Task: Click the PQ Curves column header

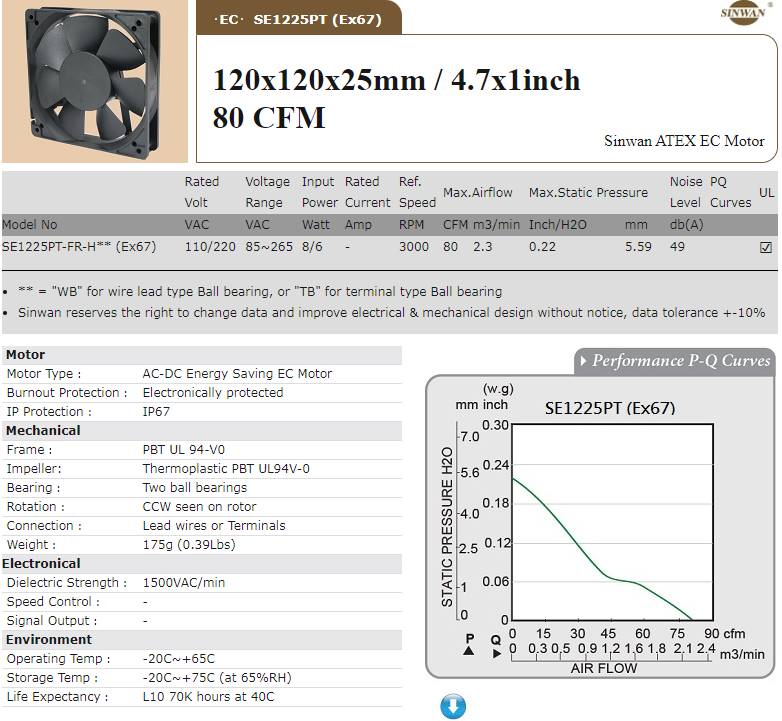Action: 729,192
